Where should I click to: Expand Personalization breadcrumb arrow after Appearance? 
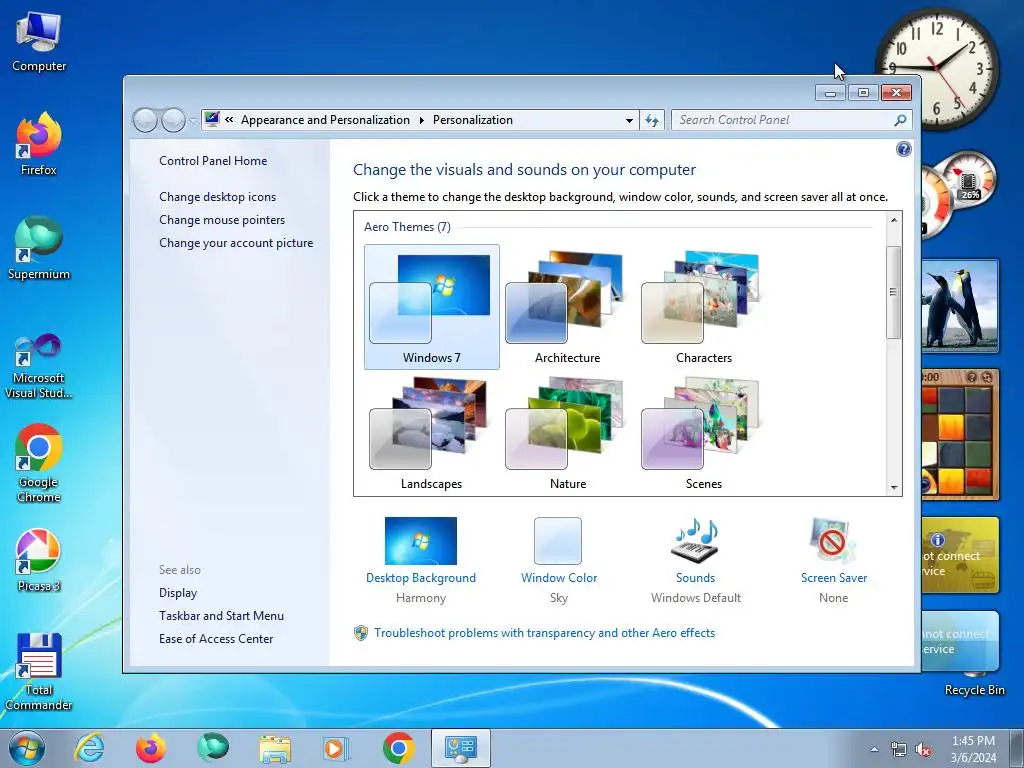[x=421, y=120]
